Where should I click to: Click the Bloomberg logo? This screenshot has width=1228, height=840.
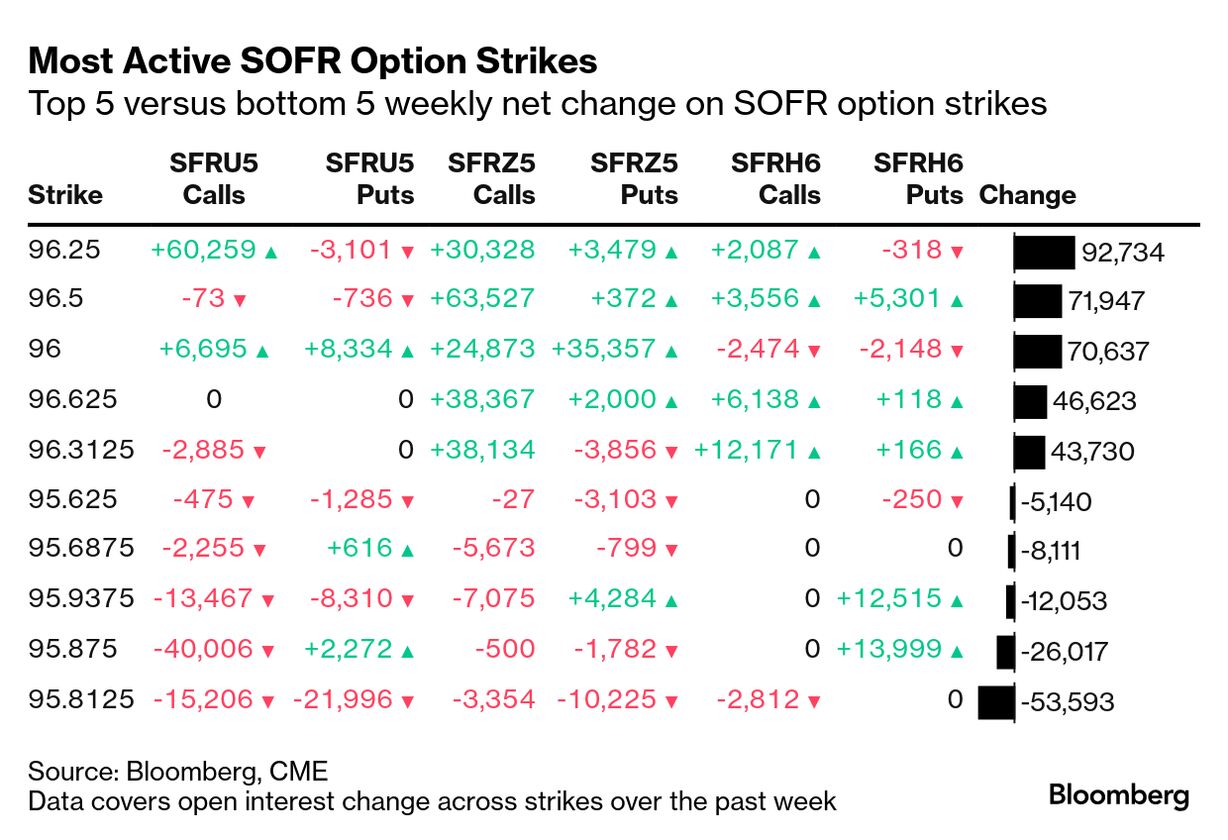[1118, 796]
